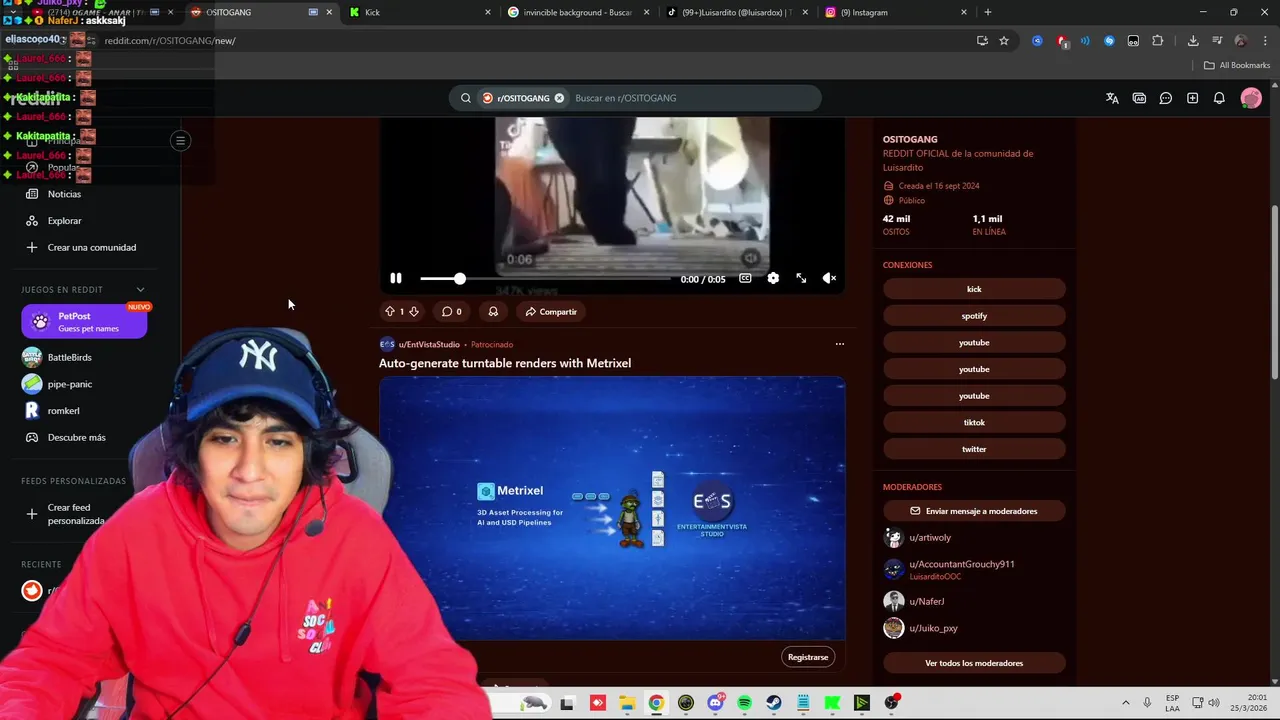Click Enviar mensaje a moderadores

pos(974,511)
